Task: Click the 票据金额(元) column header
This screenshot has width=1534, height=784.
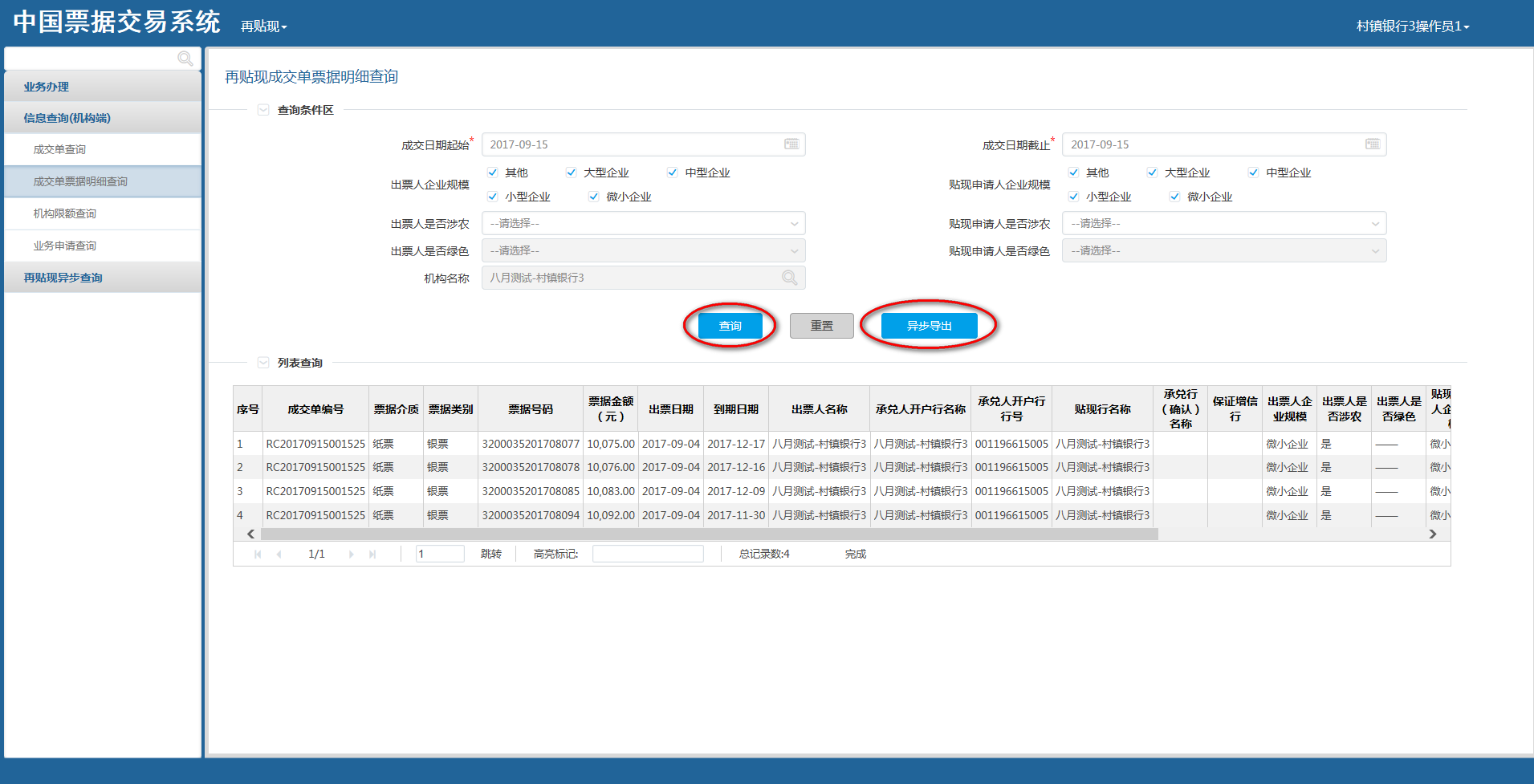Action: point(611,409)
